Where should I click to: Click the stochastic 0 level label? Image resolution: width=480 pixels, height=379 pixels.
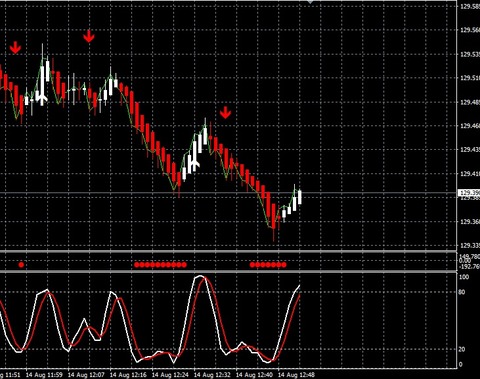[x=461, y=364]
